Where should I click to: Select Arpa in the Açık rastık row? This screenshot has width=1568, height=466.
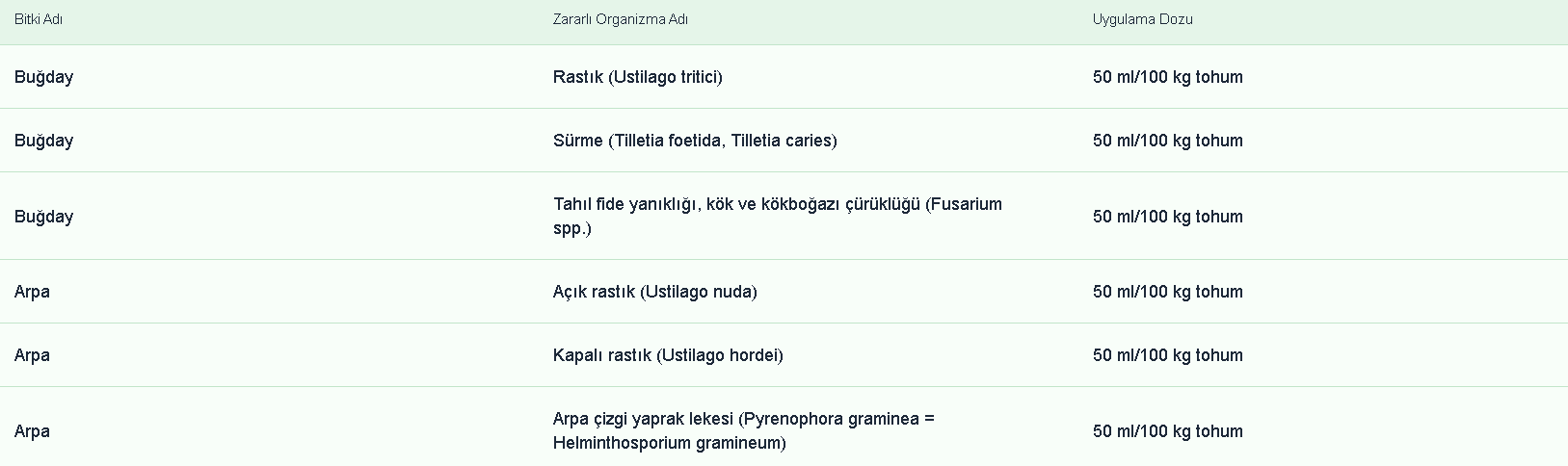pyautogui.click(x=33, y=292)
